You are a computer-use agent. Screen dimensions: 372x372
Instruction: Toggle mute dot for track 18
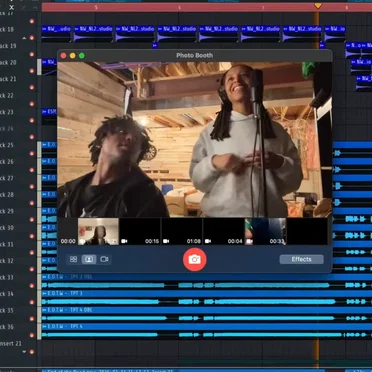[32, 38]
